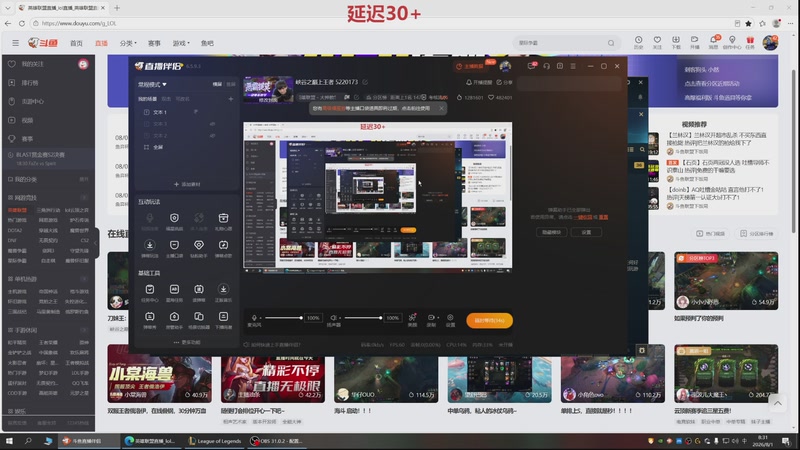
Task: Open the 分类 dropdown in Douyu navigation
Action: click(x=128, y=43)
